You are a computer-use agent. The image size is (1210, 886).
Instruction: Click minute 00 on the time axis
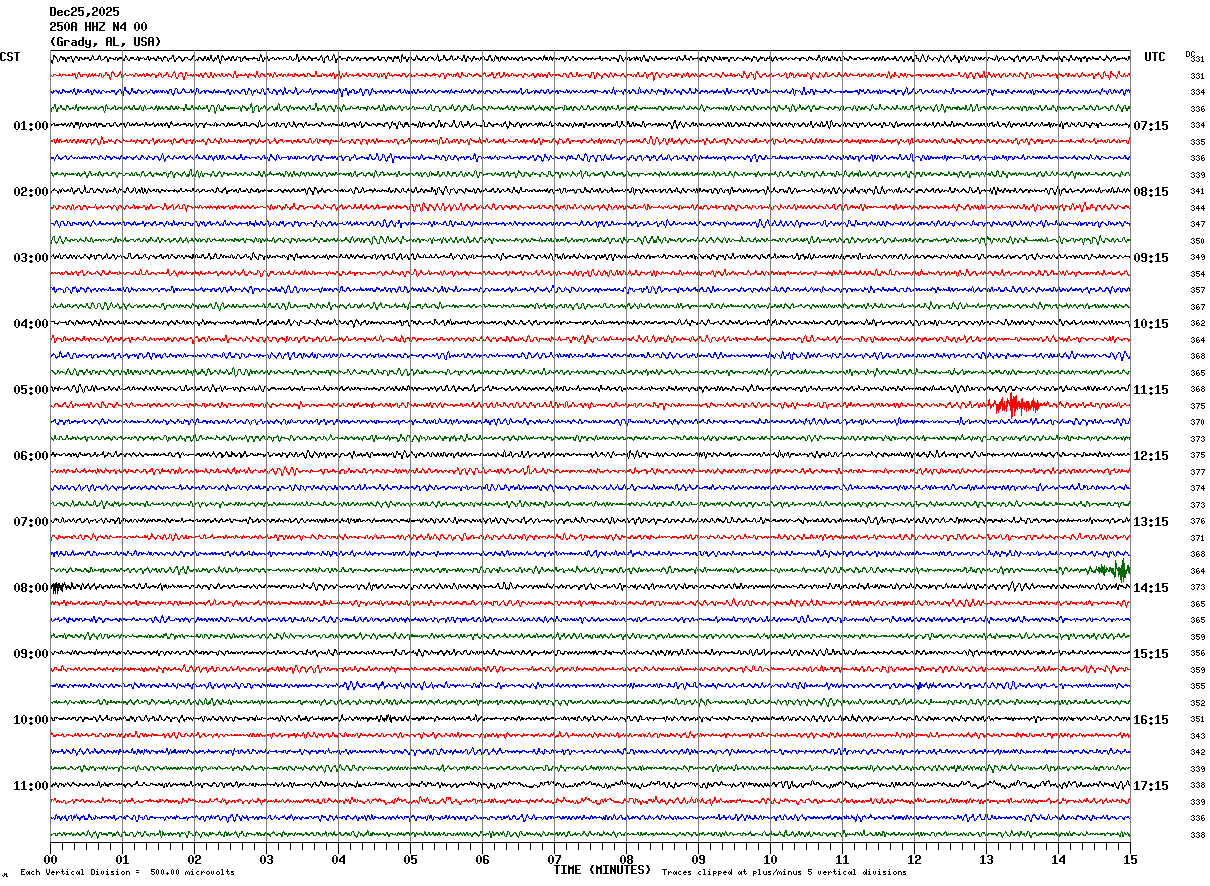[x=50, y=860]
